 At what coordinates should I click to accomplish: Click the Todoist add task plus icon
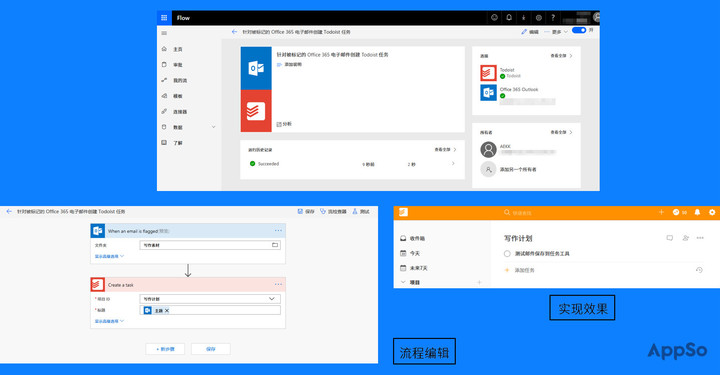[661, 212]
